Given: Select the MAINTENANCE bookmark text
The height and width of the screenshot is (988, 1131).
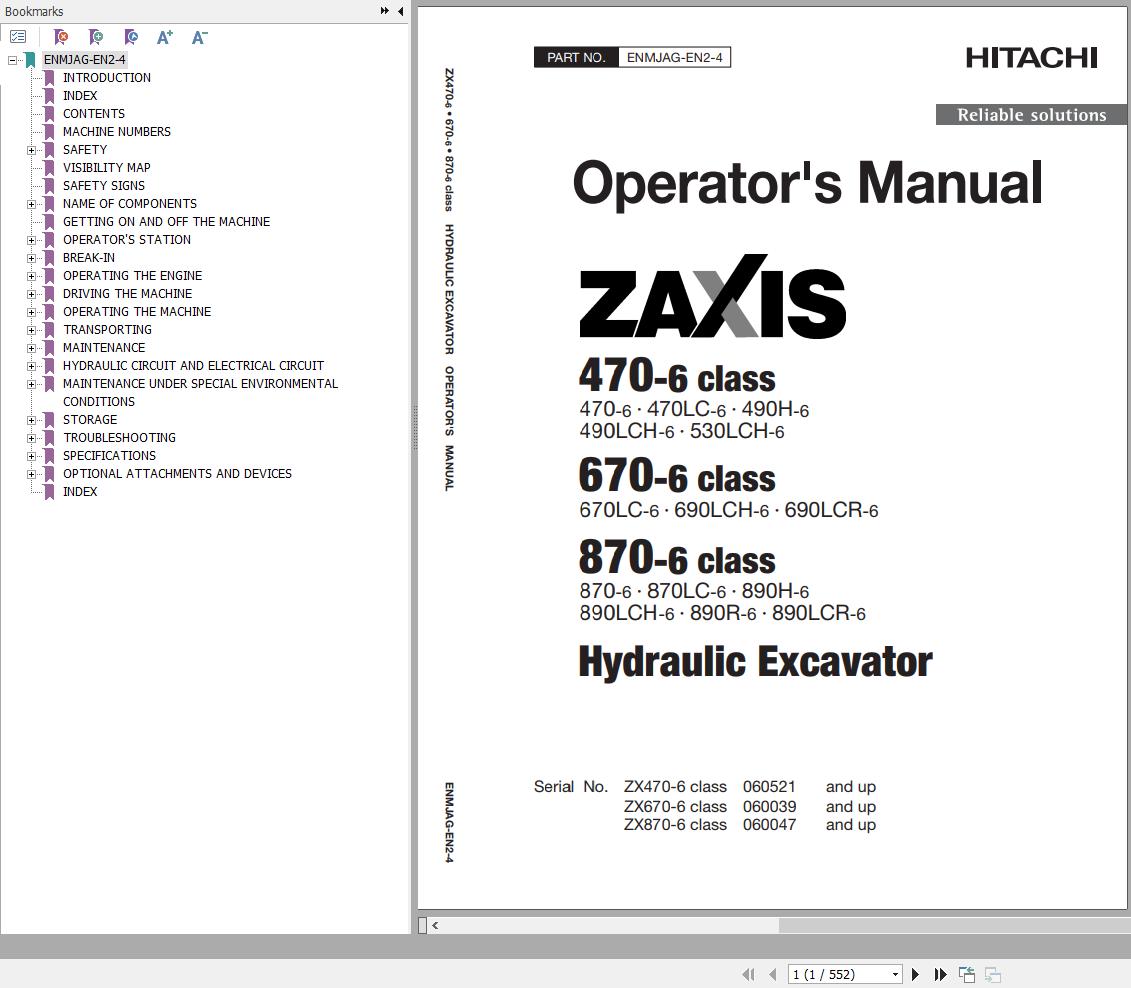Looking at the screenshot, I should tap(104, 348).
